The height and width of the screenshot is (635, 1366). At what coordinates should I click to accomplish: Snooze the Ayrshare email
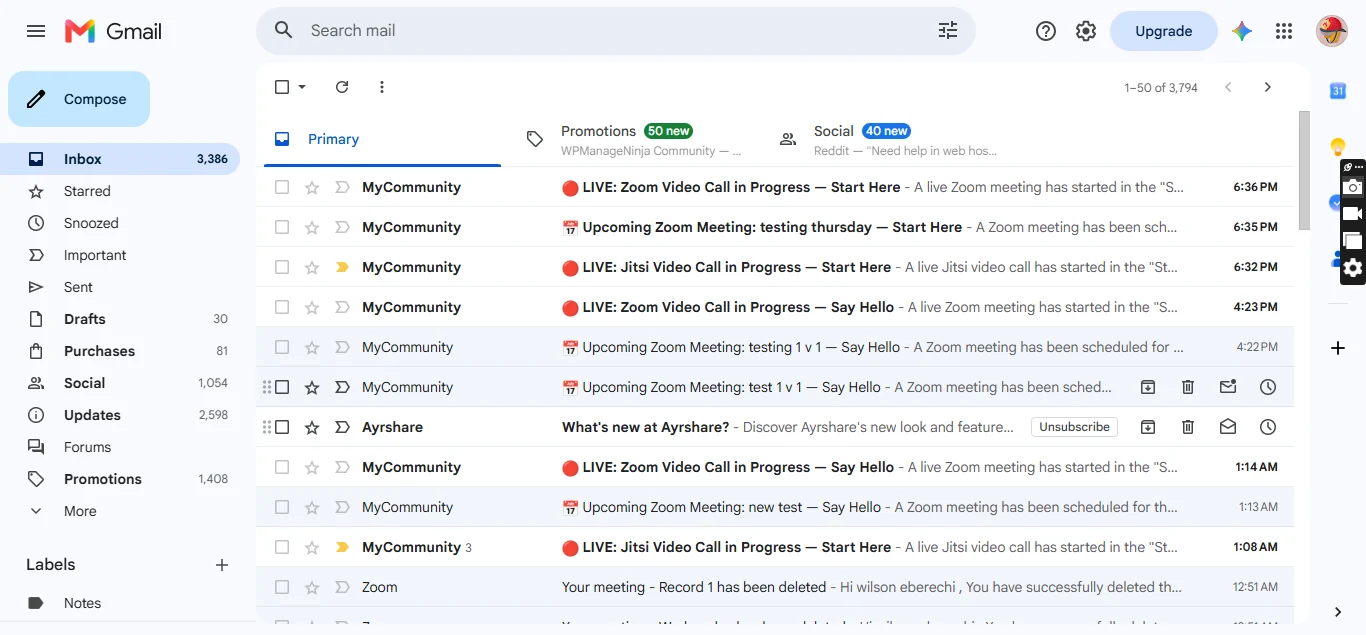tap(1268, 427)
